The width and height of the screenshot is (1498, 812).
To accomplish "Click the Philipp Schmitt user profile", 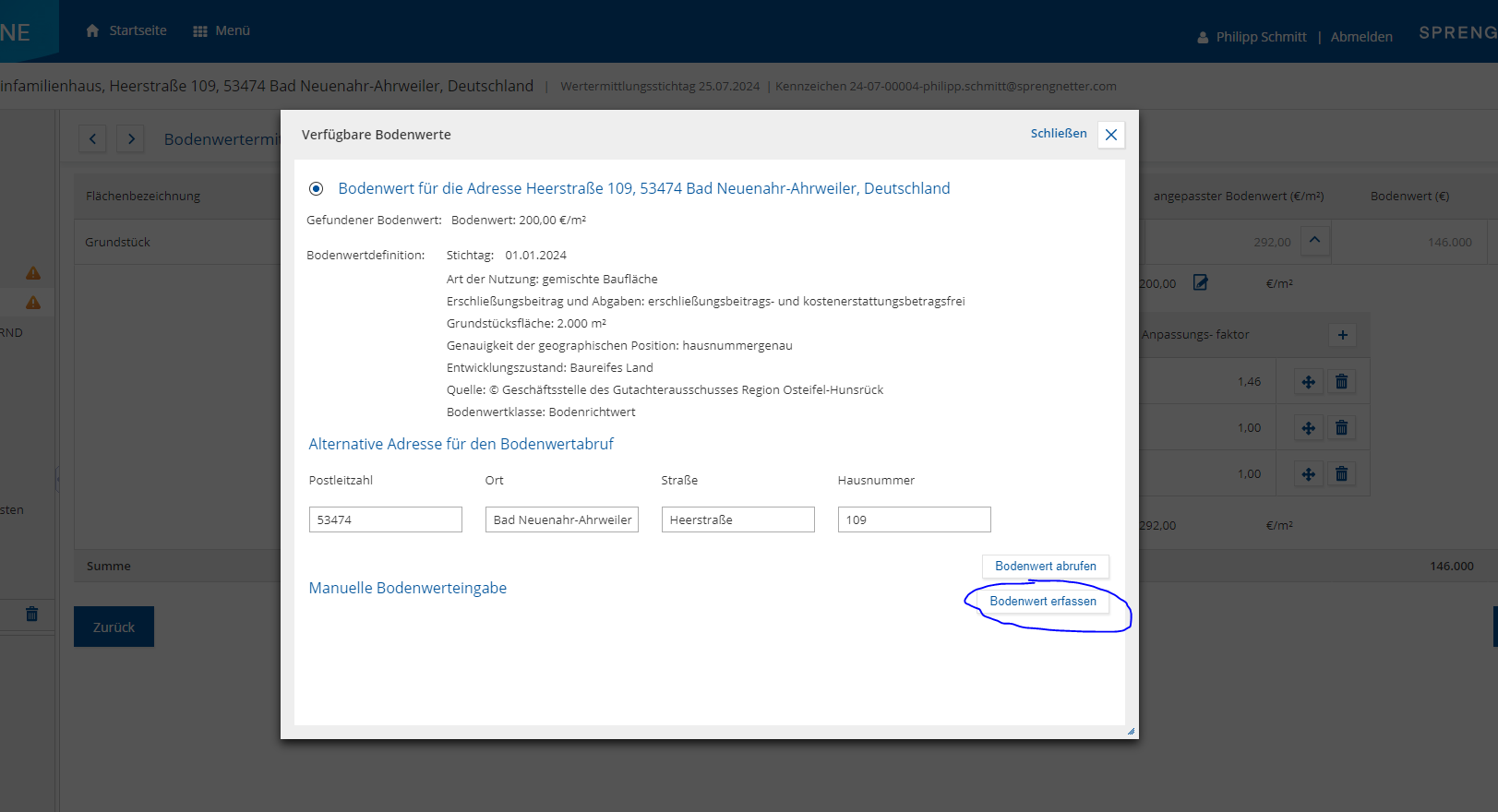I will point(1252,37).
